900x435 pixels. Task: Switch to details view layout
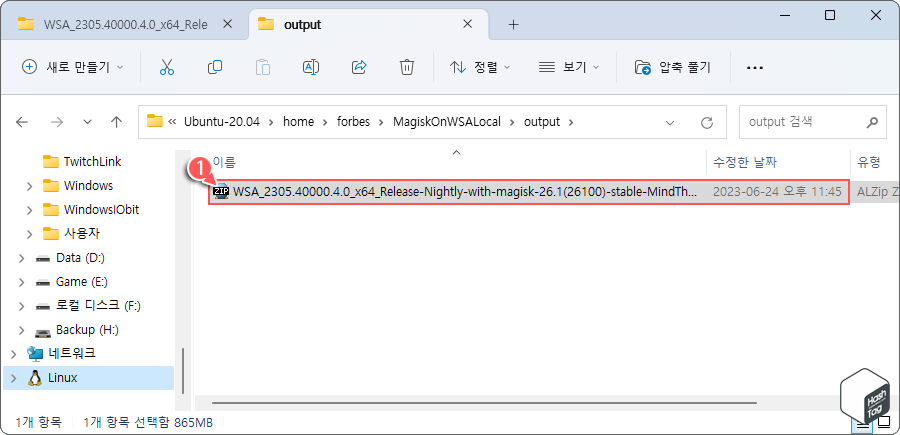point(862,424)
